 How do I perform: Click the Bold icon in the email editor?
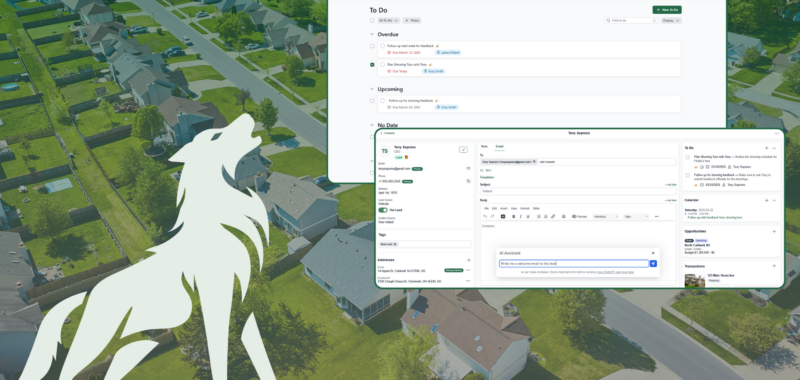[x=513, y=216]
